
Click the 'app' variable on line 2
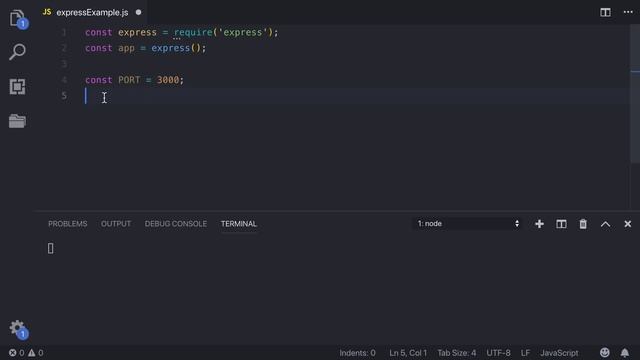(126, 48)
